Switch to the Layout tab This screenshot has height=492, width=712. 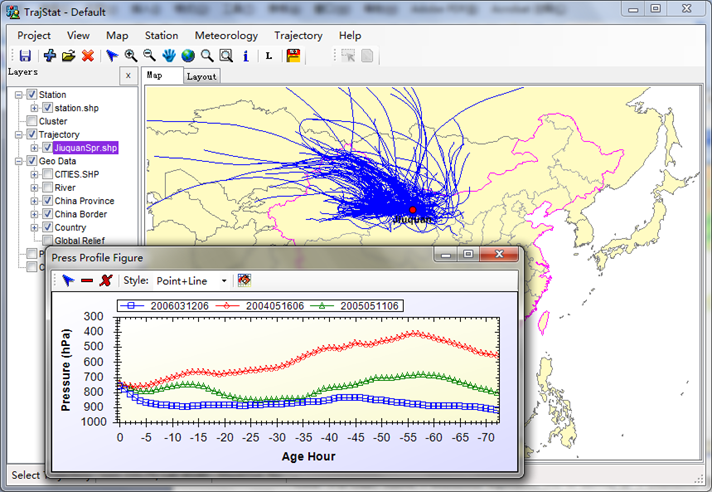click(202, 76)
